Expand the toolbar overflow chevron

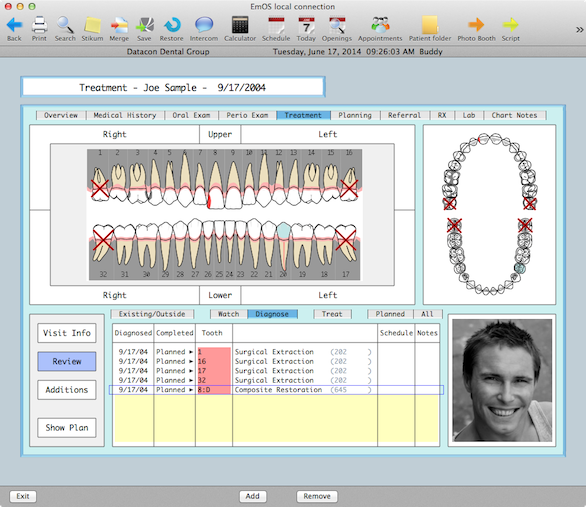point(579,30)
